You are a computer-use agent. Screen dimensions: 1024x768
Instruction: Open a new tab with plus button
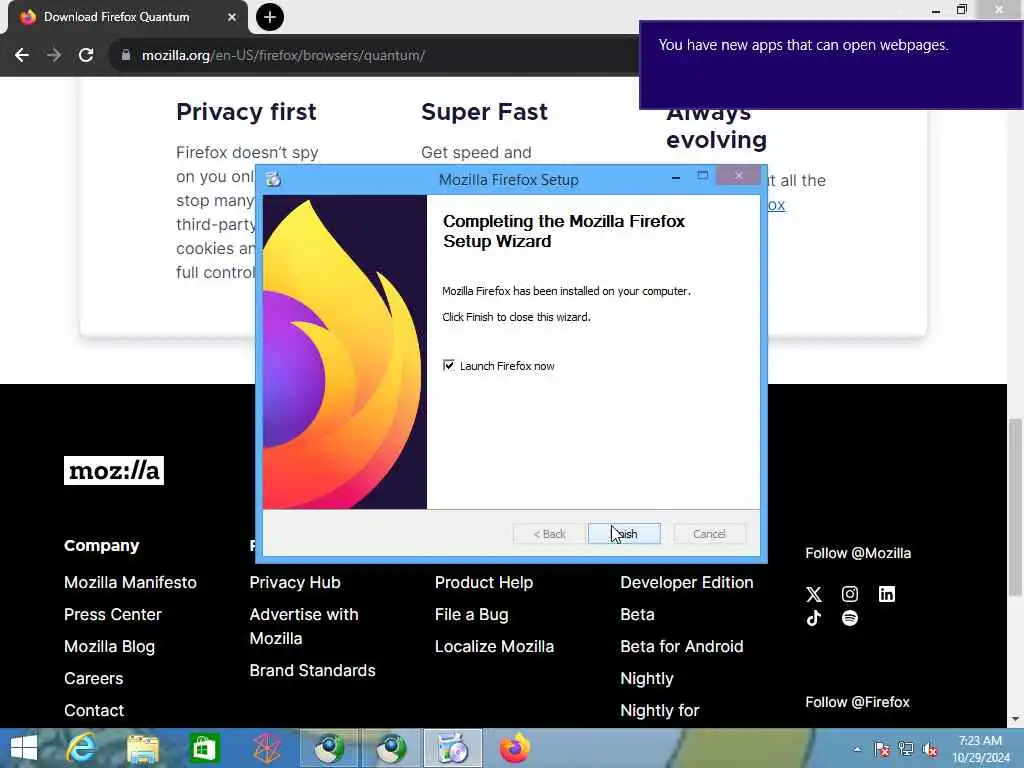[270, 17]
